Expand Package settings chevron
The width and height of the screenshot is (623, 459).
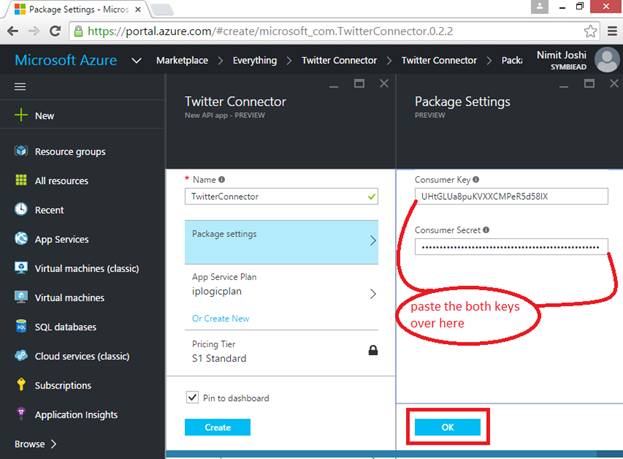click(x=373, y=240)
